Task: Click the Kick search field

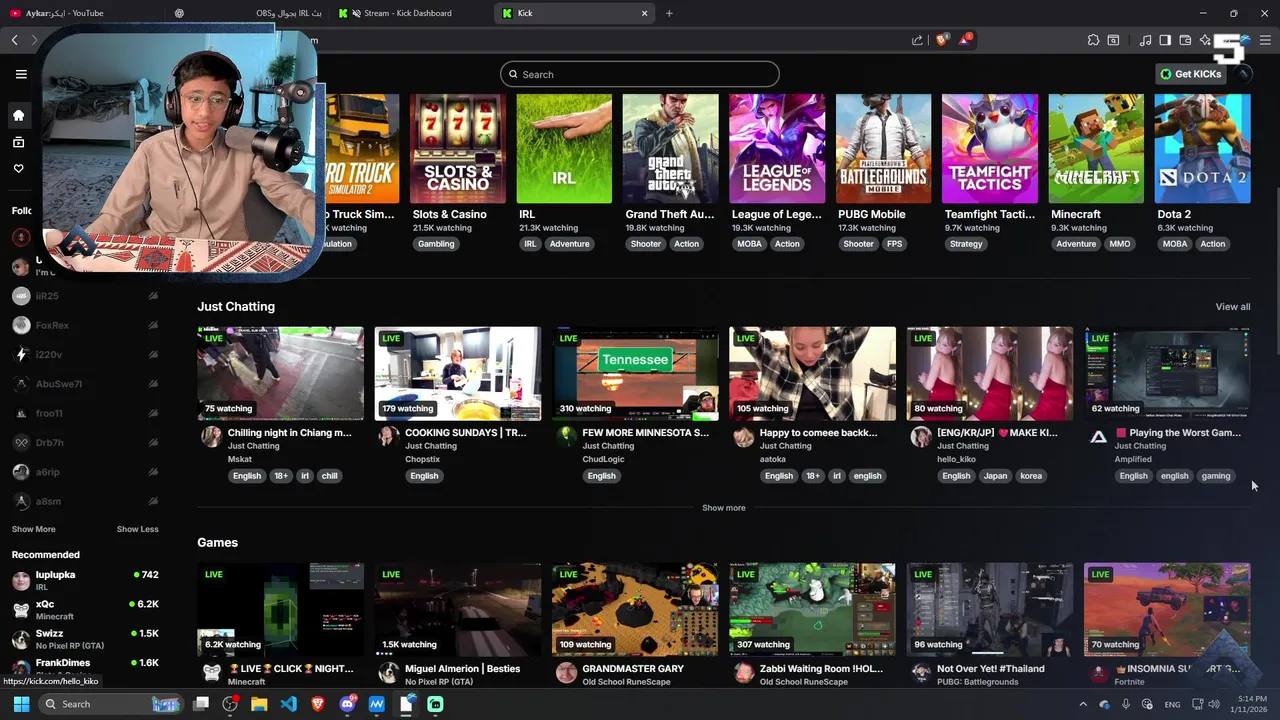Action: tap(640, 74)
